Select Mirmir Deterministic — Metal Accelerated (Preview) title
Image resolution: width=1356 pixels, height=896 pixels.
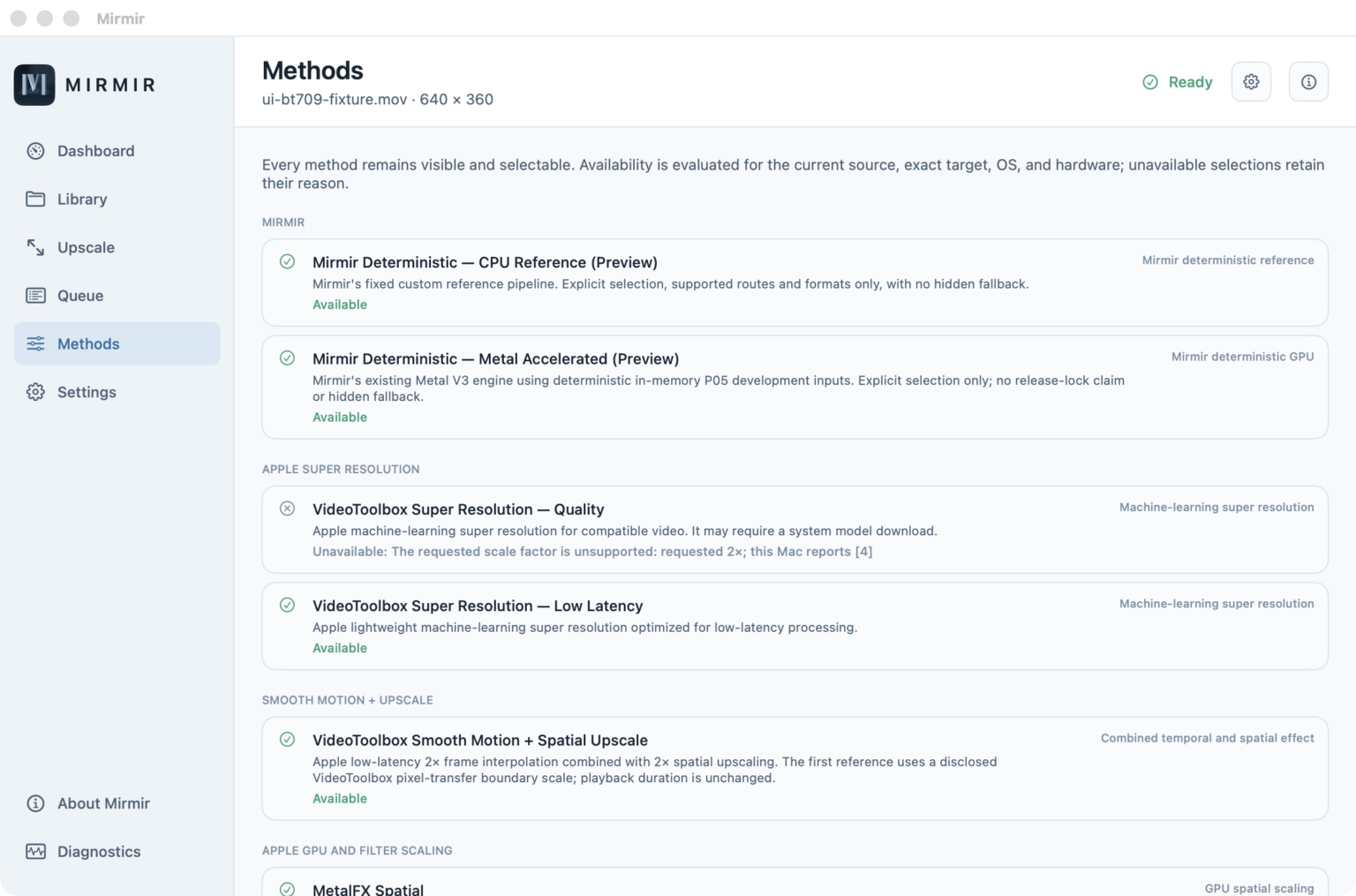tap(495, 358)
